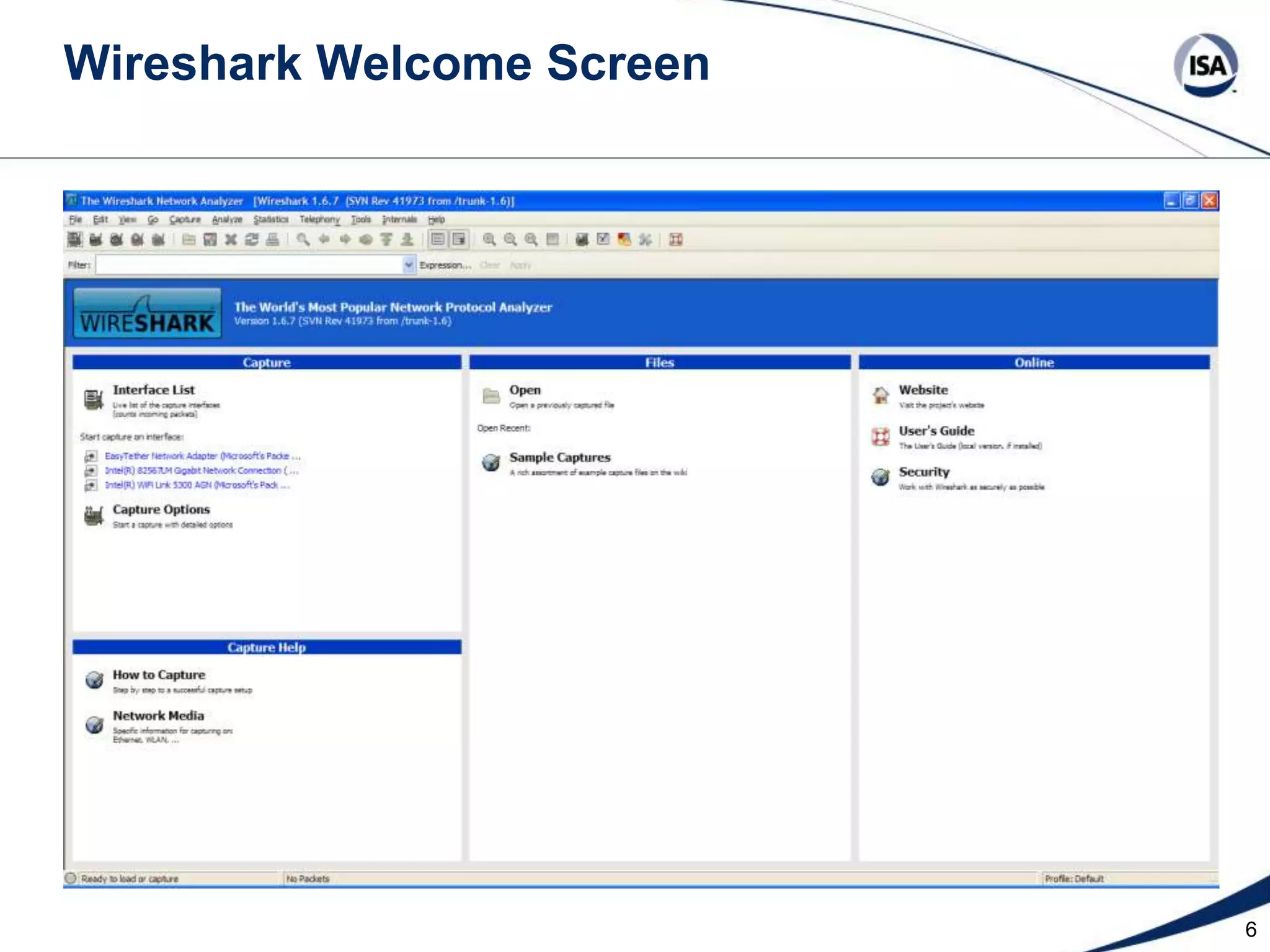Screen dimensions: 1270x952
Task: Click the Expression... button
Action: point(445,265)
